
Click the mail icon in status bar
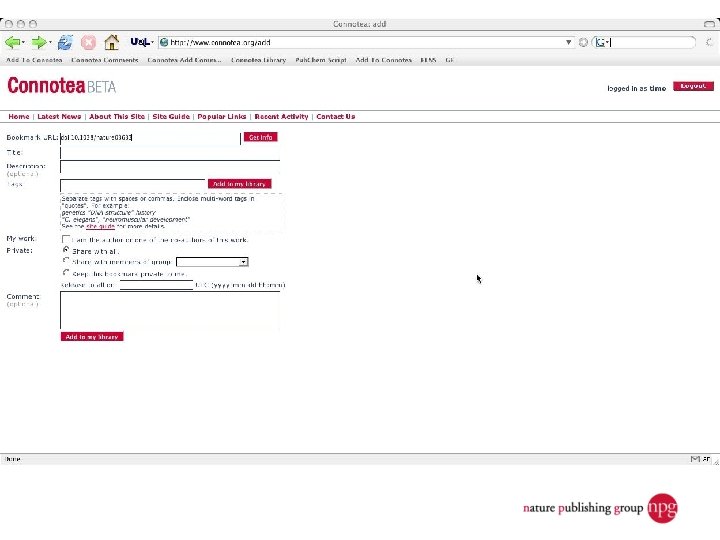tap(695, 459)
